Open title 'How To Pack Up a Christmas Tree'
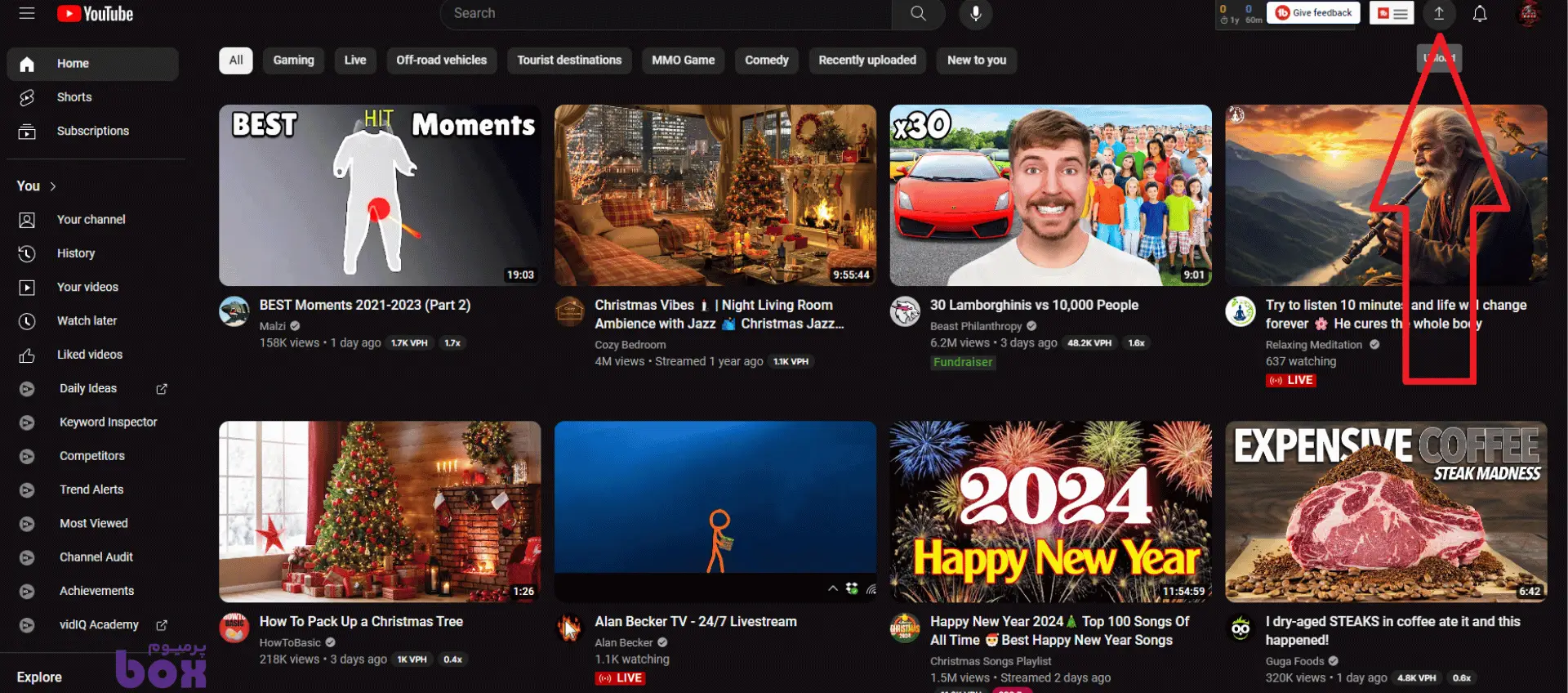This screenshot has height=693, width=1568. 361,622
